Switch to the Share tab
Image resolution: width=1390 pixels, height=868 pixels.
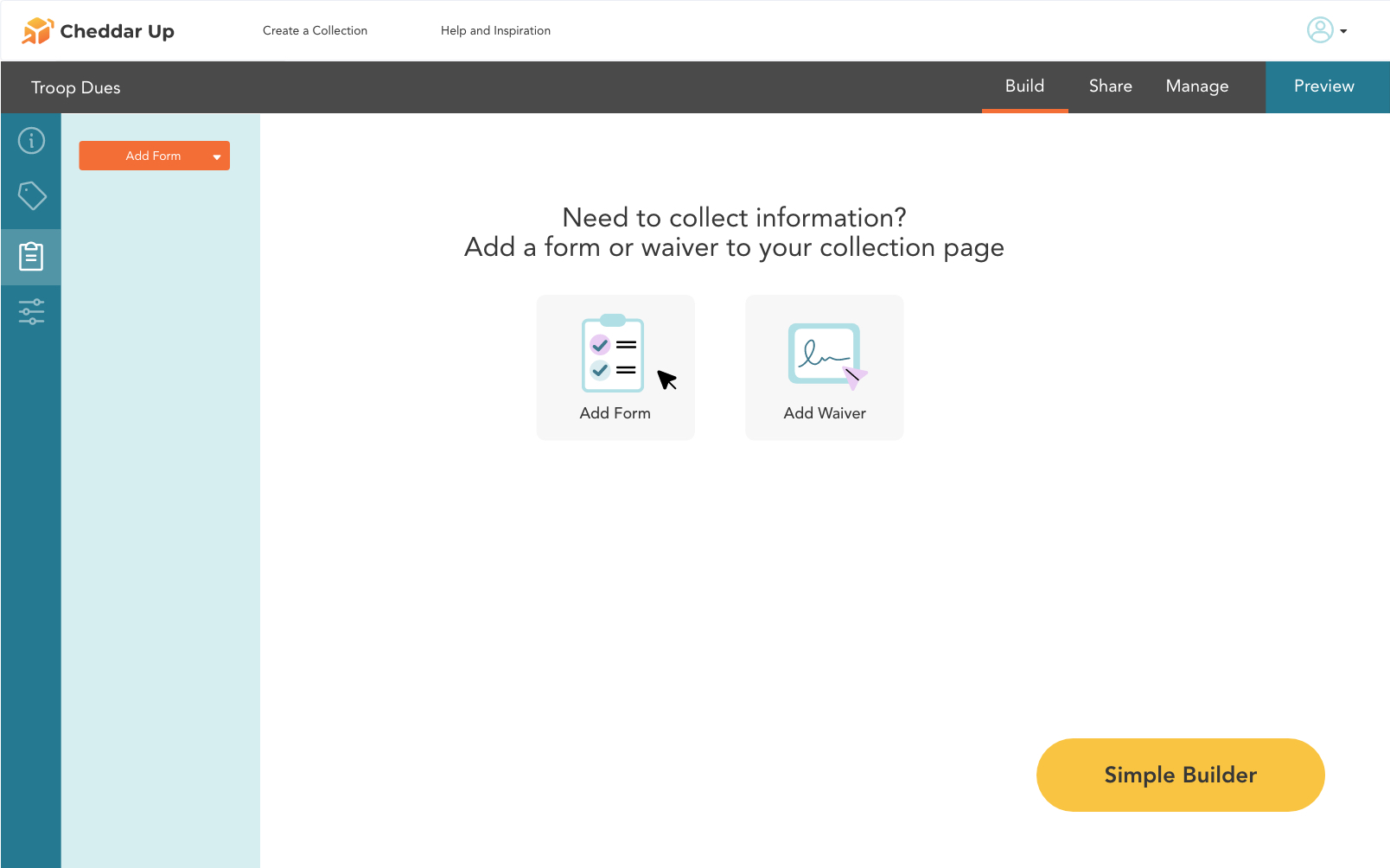pos(1110,86)
